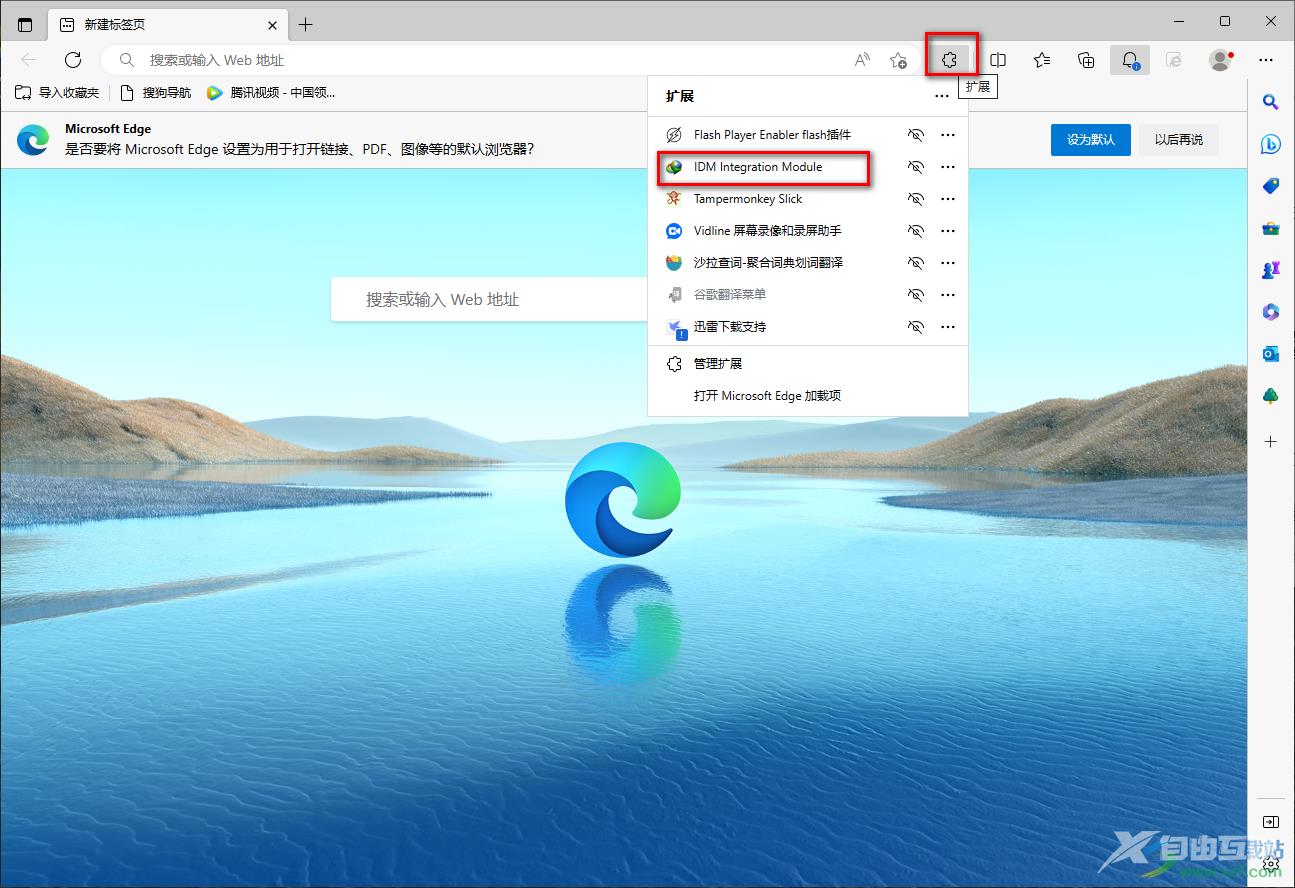Screen dimensions: 1295x888
Task: Open more actions for 谷歌翻译菜单
Action: (948, 295)
